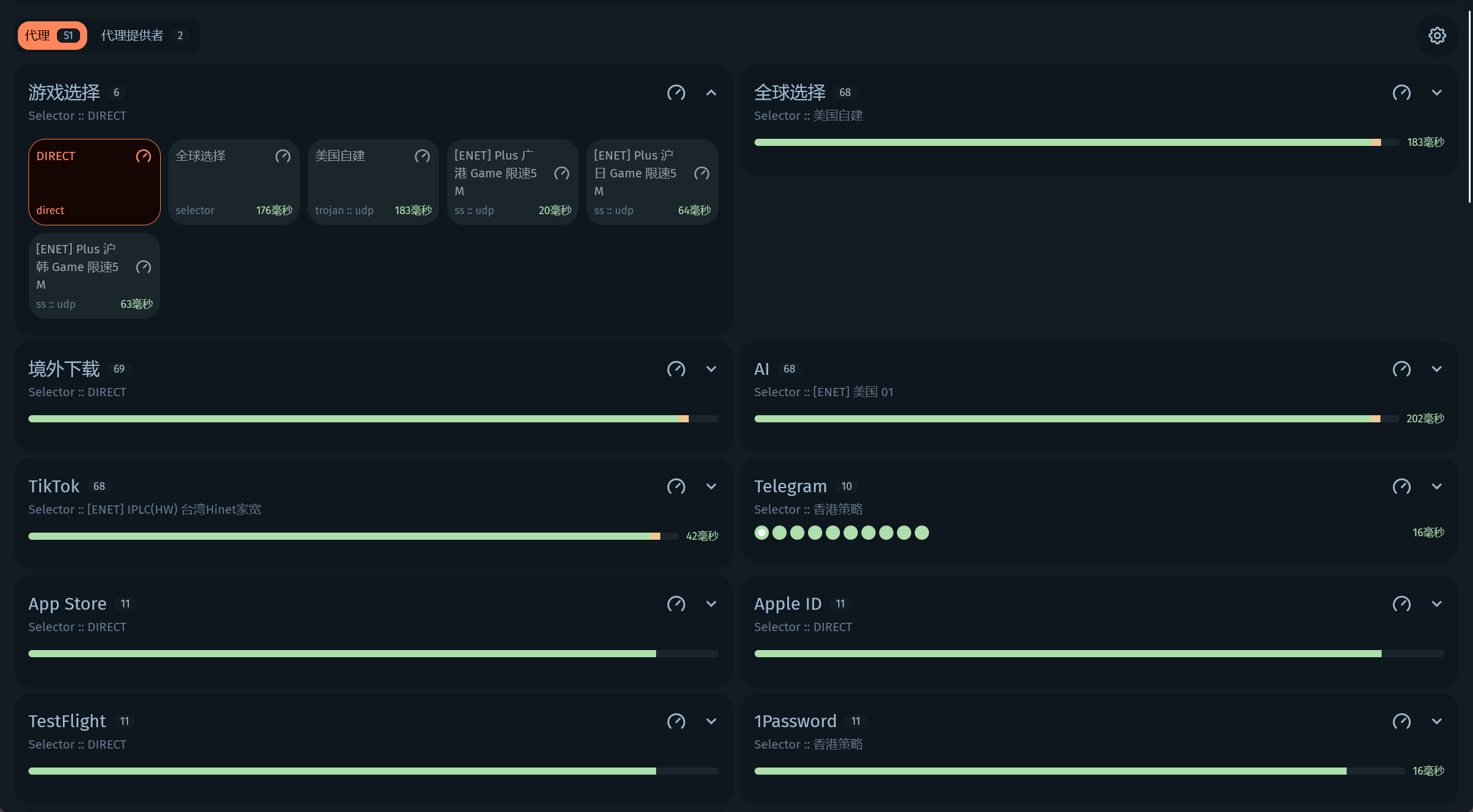Run latency test for Telegram group
This screenshot has height=812, width=1473.
pyautogui.click(x=1401, y=486)
